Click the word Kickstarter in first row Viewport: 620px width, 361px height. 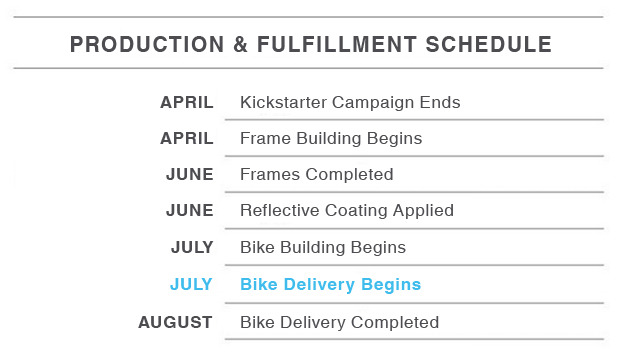point(284,102)
